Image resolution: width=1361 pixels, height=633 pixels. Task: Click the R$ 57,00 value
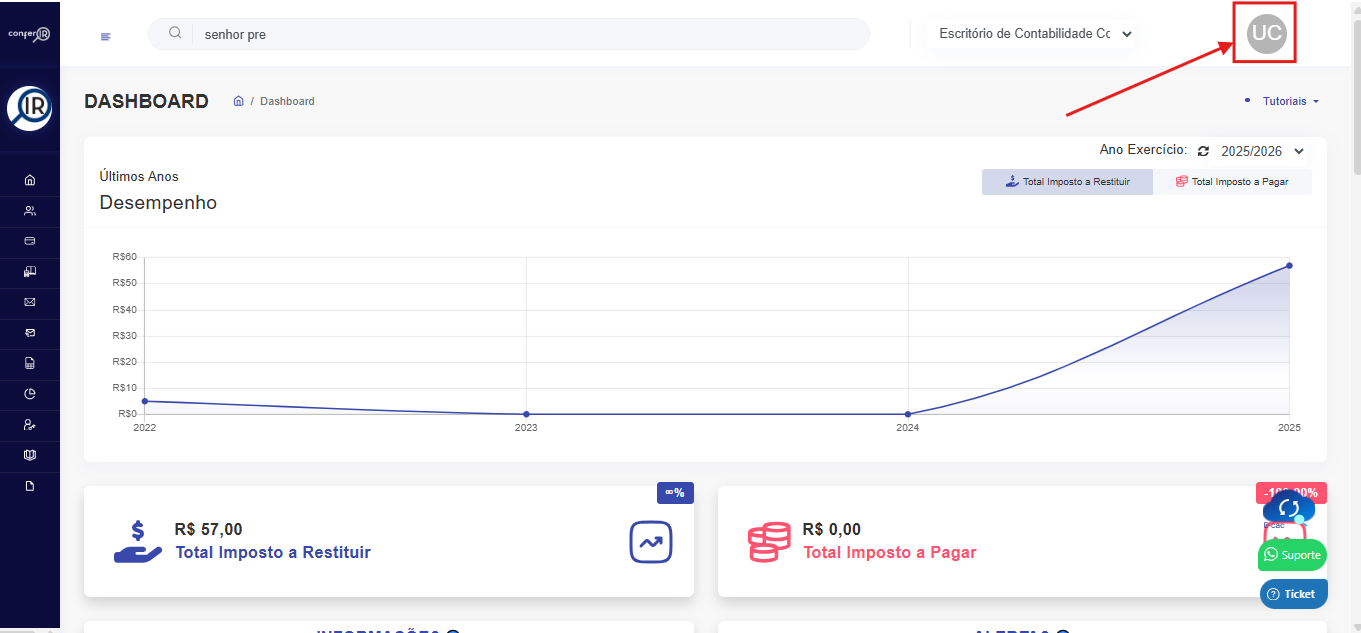[x=208, y=530]
